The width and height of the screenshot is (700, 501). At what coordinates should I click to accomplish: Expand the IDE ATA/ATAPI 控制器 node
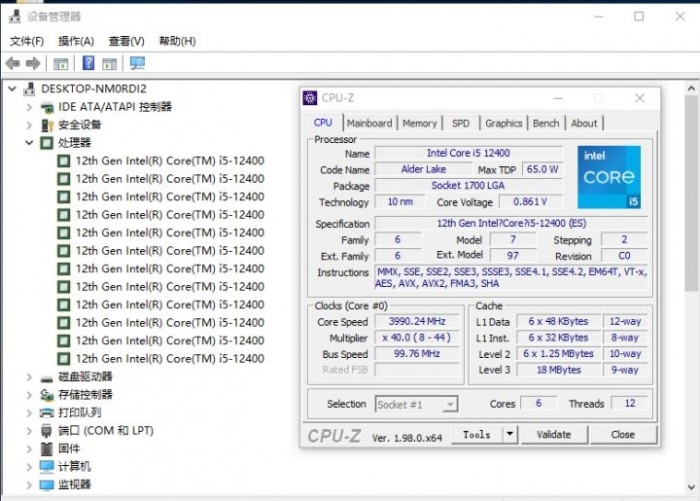point(29,107)
